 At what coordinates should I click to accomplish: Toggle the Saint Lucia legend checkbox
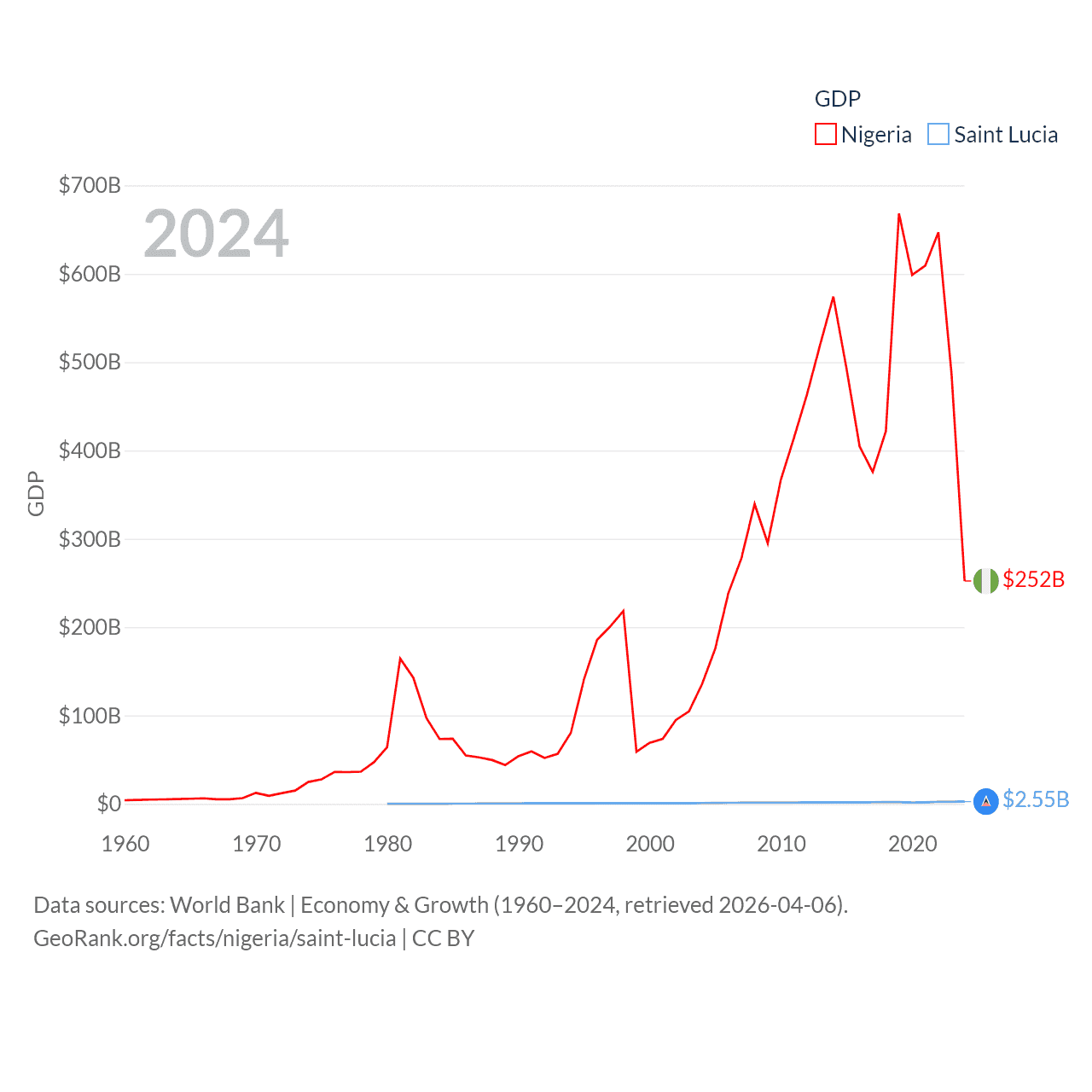click(938, 135)
